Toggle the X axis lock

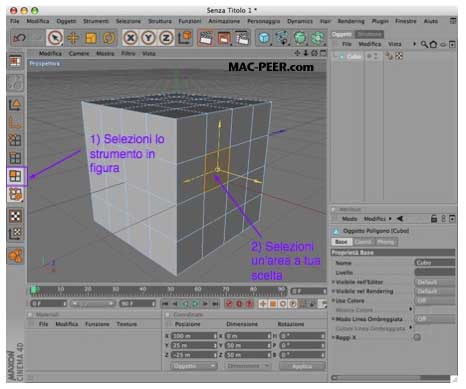tap(131, 38)
